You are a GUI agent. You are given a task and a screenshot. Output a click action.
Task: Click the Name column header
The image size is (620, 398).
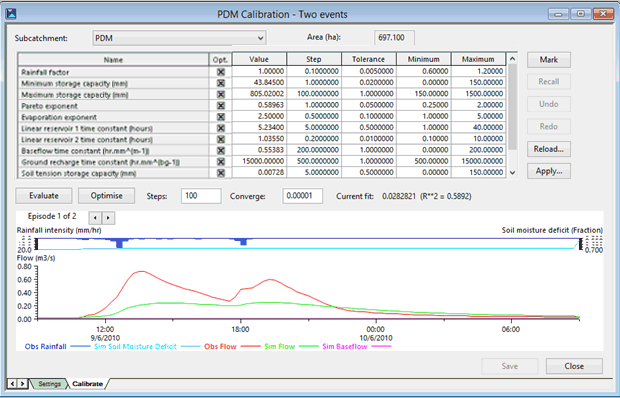click(x=113, y=60)
